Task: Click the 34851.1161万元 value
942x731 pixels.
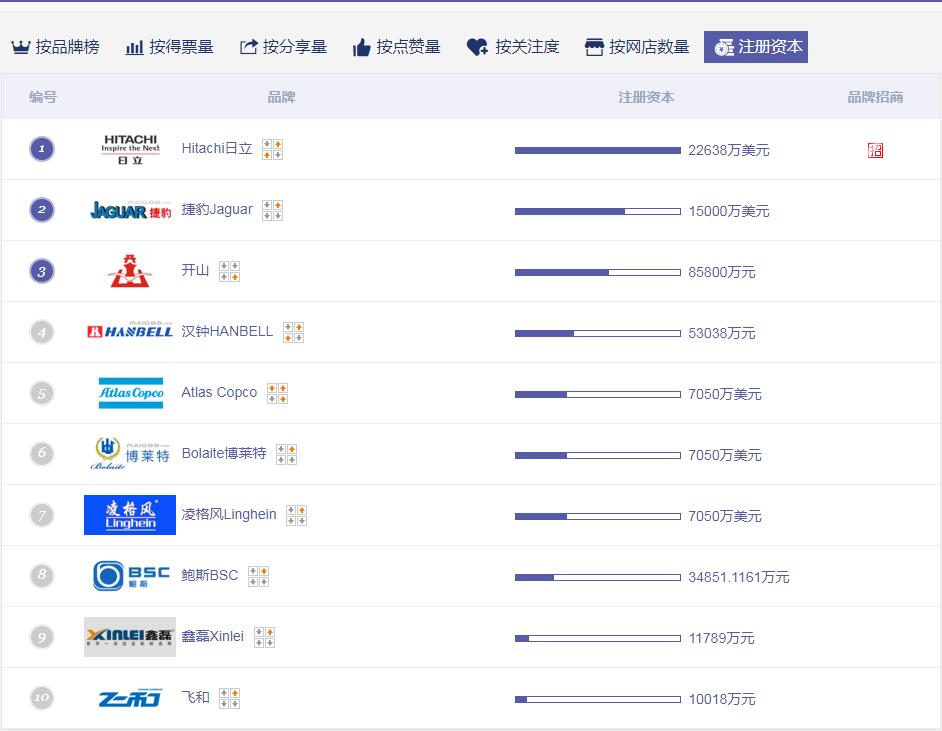Action: (739, 577)
